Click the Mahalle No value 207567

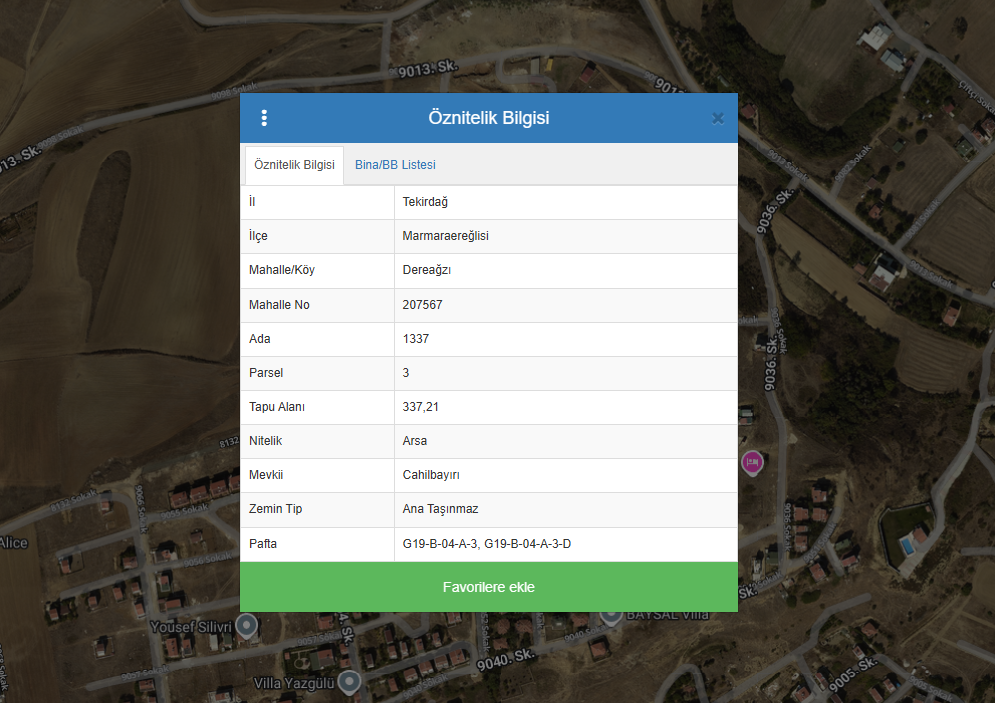pos(422,304)
